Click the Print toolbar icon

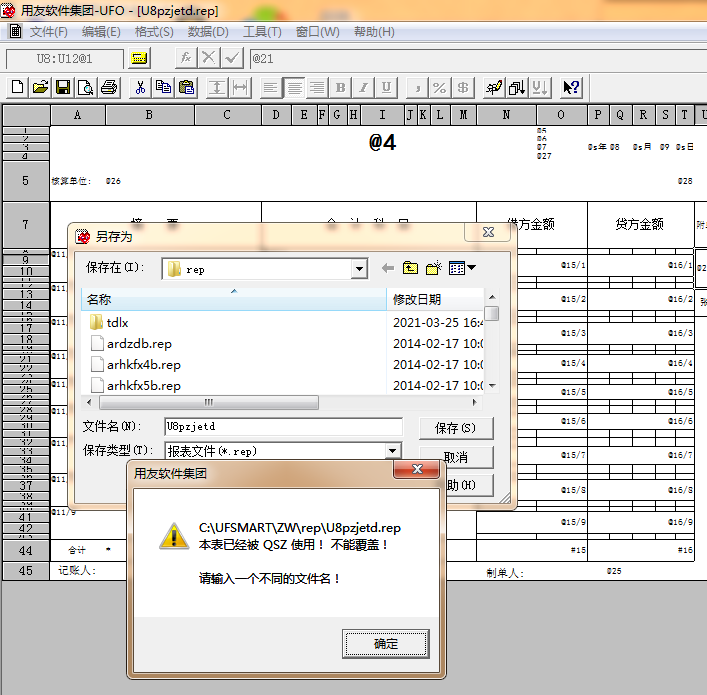pos(109,87)
